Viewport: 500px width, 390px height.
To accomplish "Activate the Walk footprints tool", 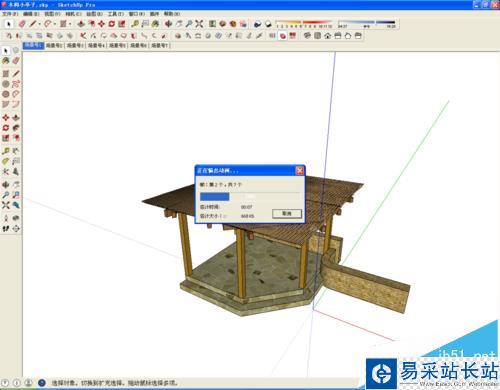I will [6, 229].
